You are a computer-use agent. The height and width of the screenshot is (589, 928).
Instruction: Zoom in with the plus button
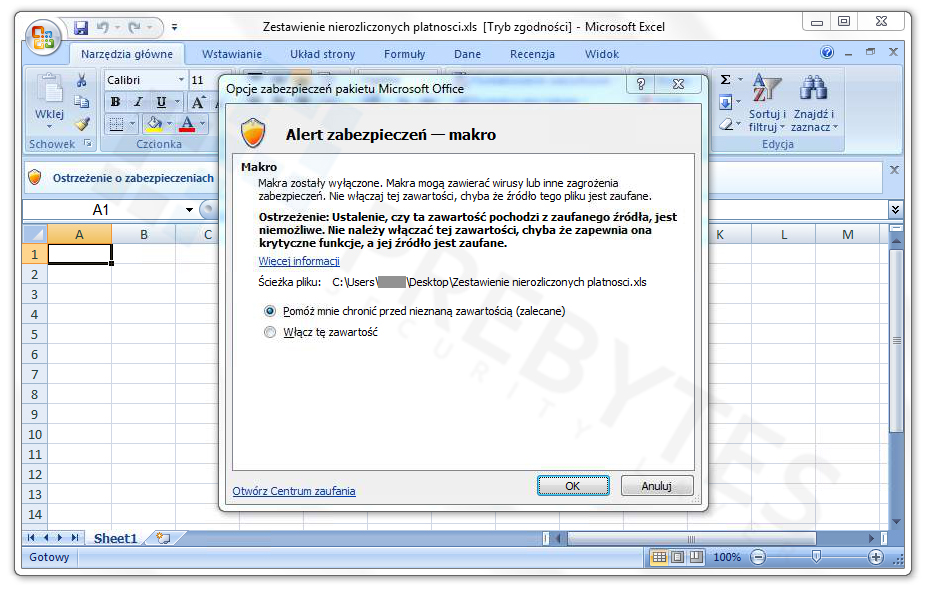[x=876, y=557]
